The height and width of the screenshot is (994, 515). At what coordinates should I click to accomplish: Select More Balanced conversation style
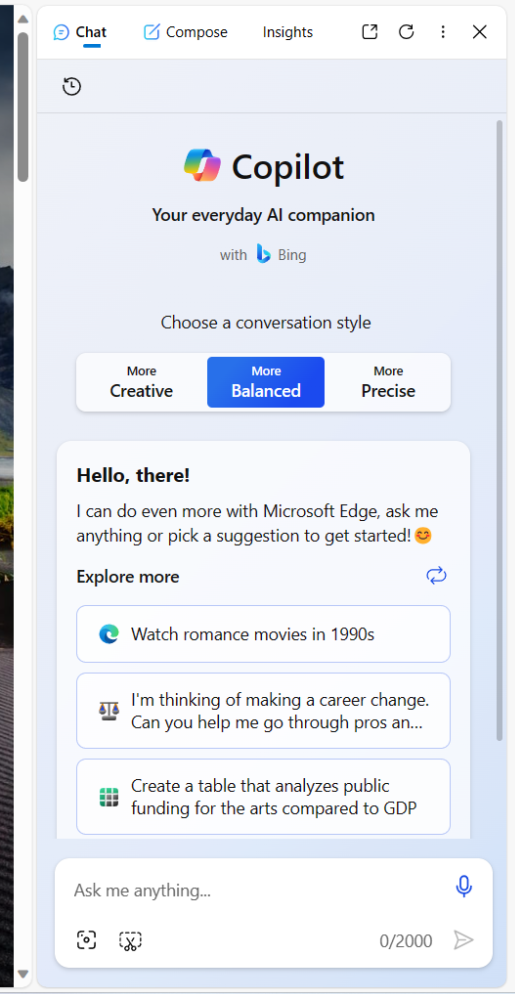click(266, 382)
